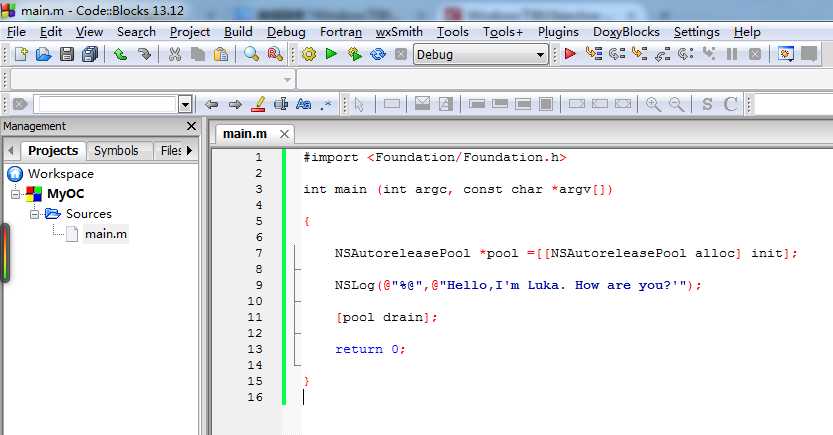Switch to the Projects tab
This screenshot has height=435, width=833.
pos(53,151)
